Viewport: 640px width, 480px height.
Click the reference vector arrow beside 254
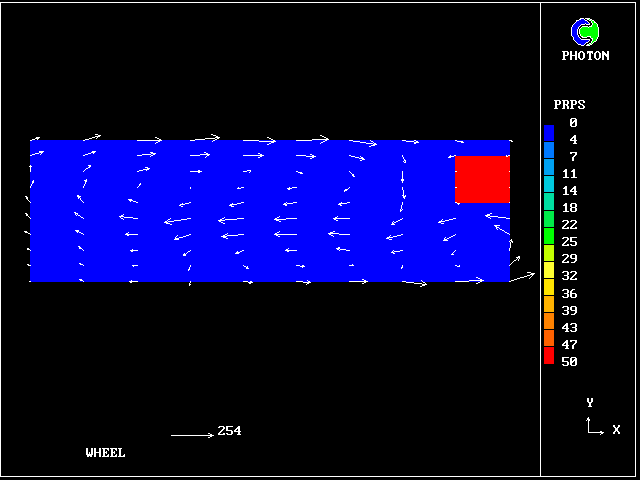pos(192,435)
